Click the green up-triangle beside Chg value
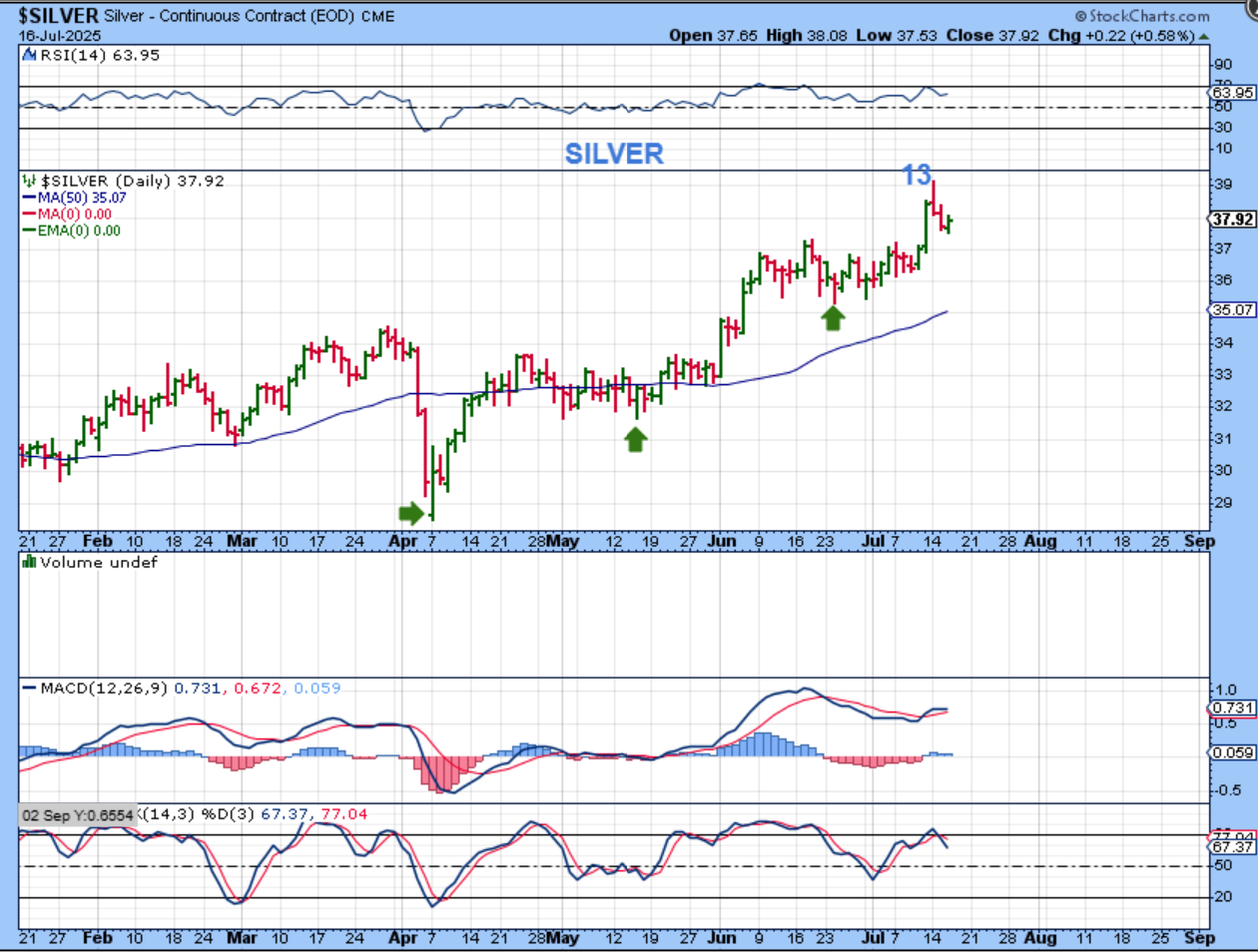 1204,36
